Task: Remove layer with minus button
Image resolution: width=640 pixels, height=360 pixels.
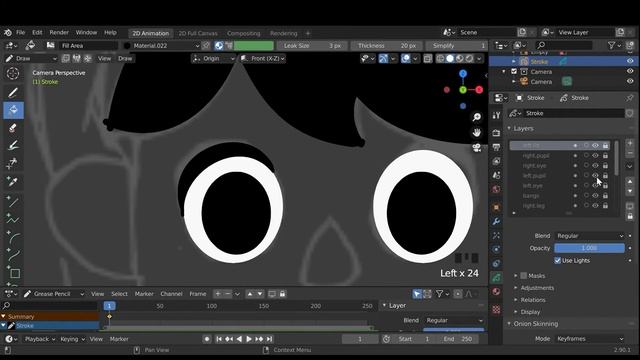Action: click(630, 153)
